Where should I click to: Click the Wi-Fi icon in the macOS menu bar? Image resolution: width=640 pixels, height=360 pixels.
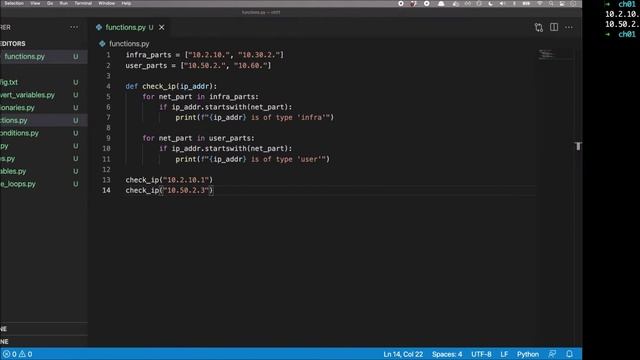pyautogui.click(x=540, y=3)
